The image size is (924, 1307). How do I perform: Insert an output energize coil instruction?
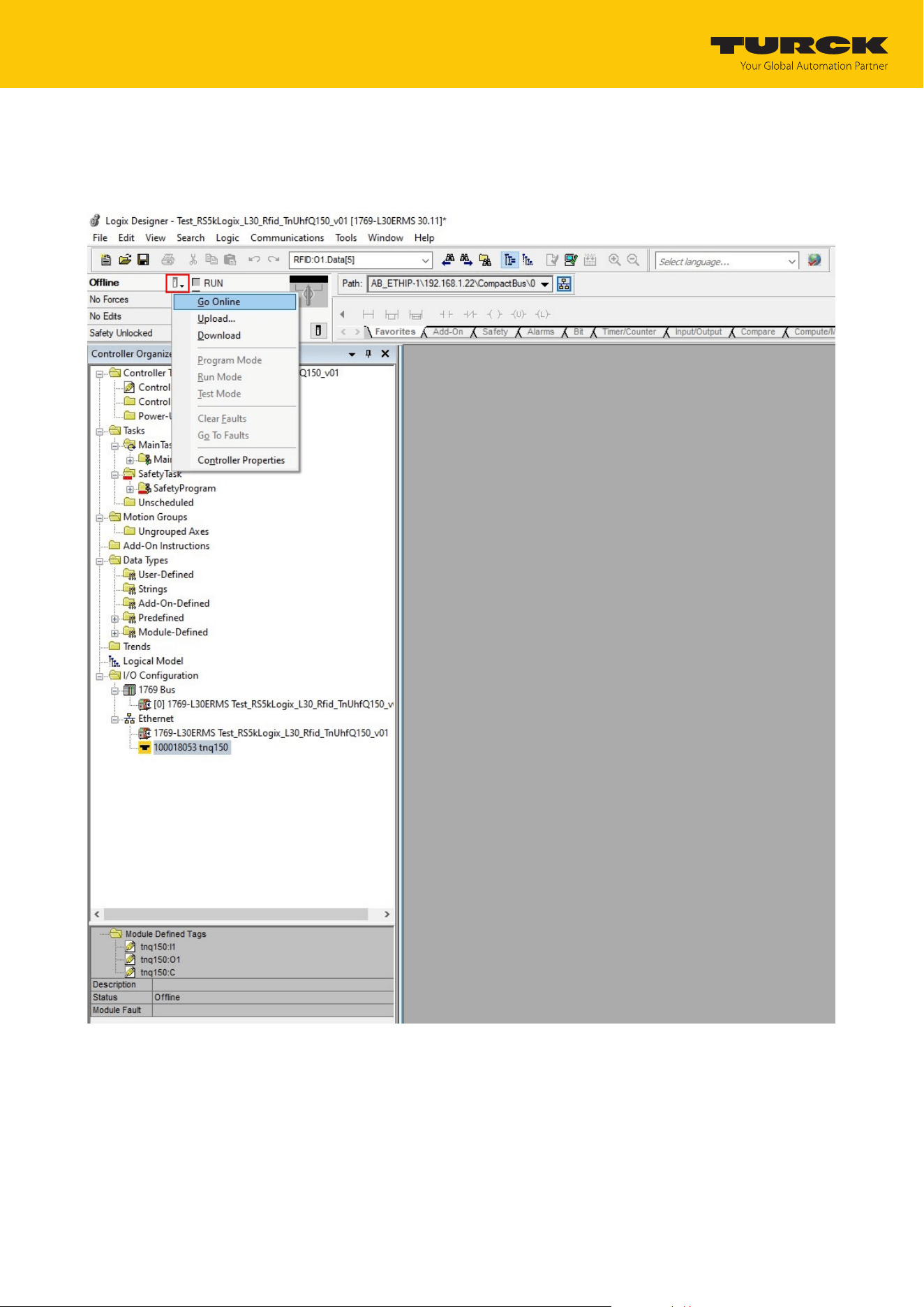click(495, 314)
